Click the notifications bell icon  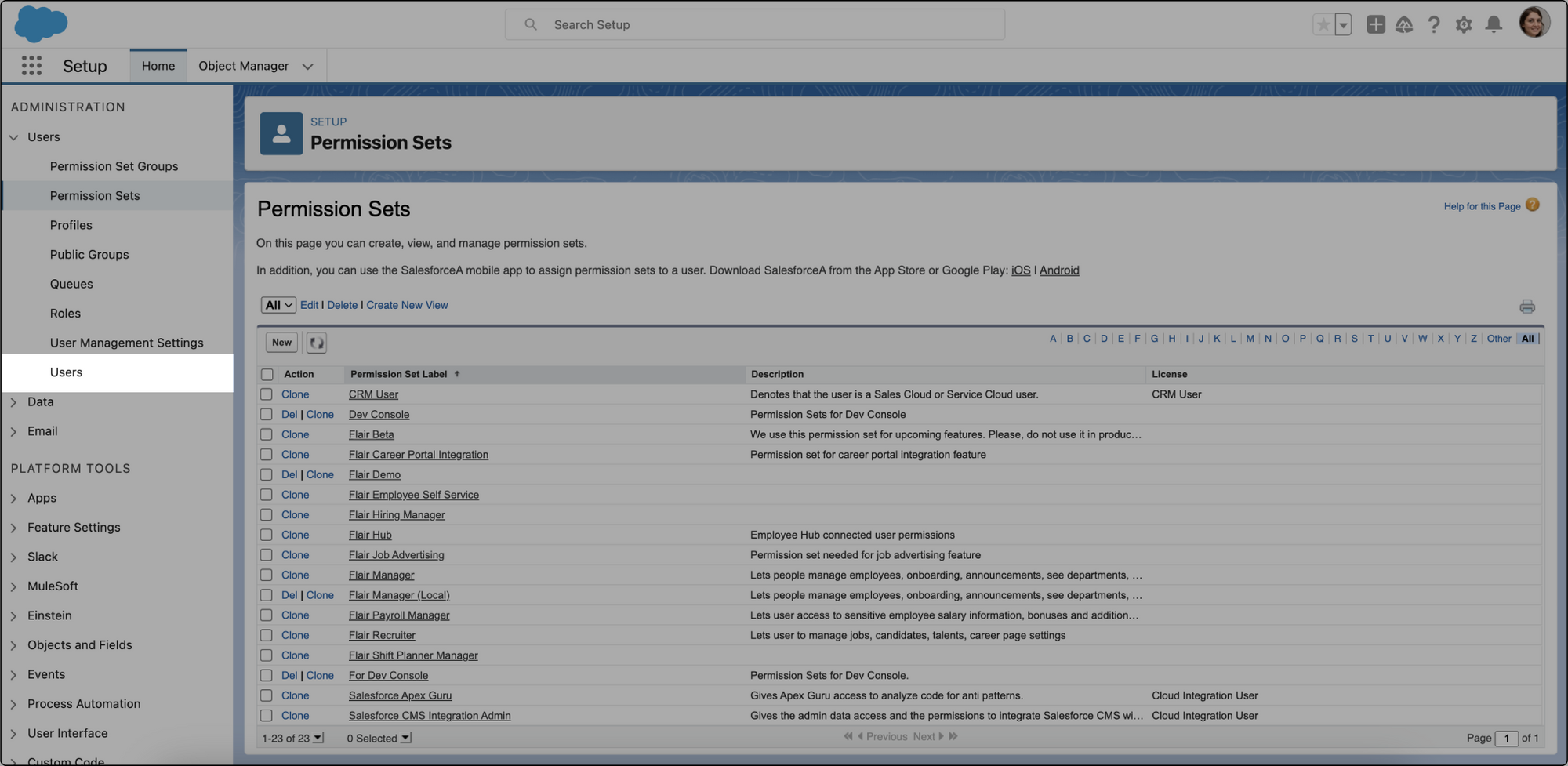1494,24
